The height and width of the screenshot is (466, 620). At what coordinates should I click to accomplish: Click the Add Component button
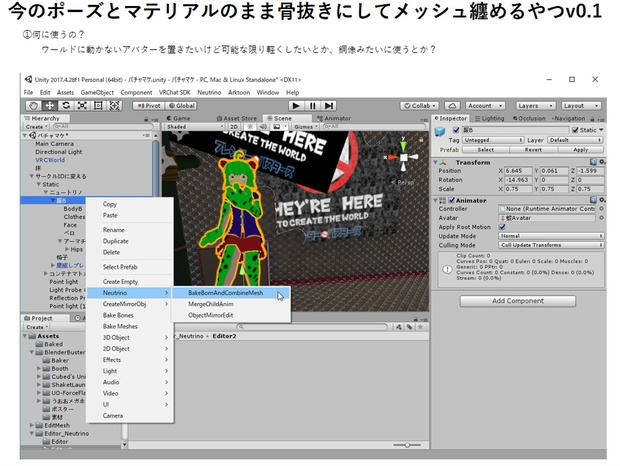tap(518, 301)
